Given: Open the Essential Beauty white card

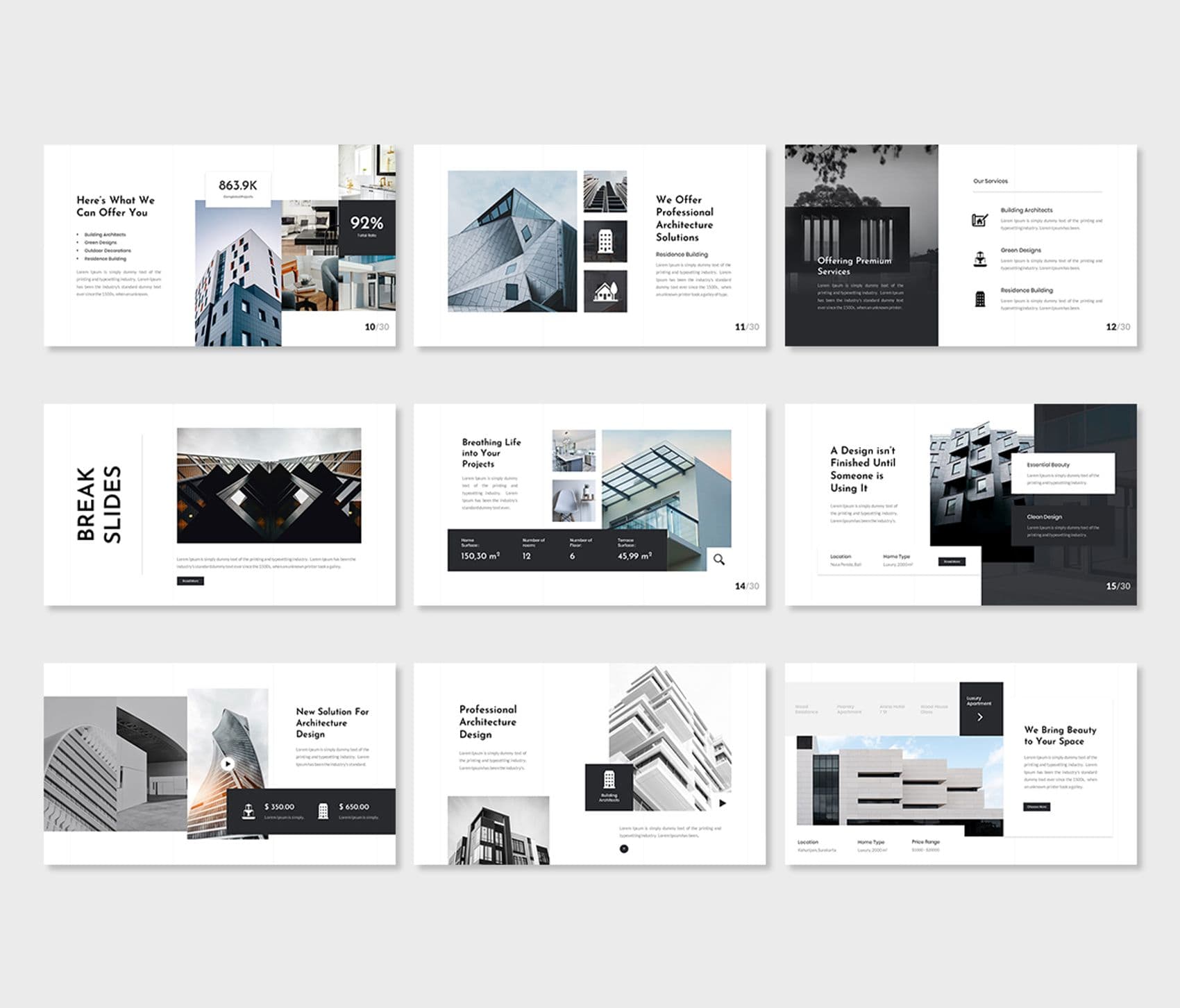Looking at the screenshot, I should 1063,473.
